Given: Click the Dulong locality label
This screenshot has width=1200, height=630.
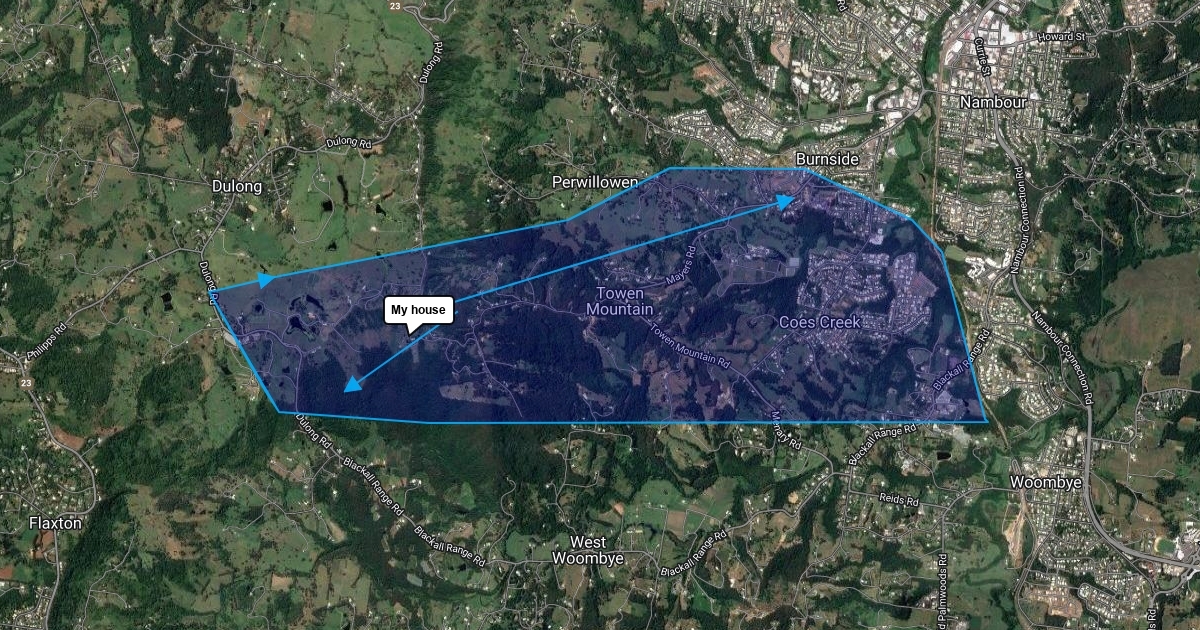Looking at the screenshot, I should click(x=237, y=186).
